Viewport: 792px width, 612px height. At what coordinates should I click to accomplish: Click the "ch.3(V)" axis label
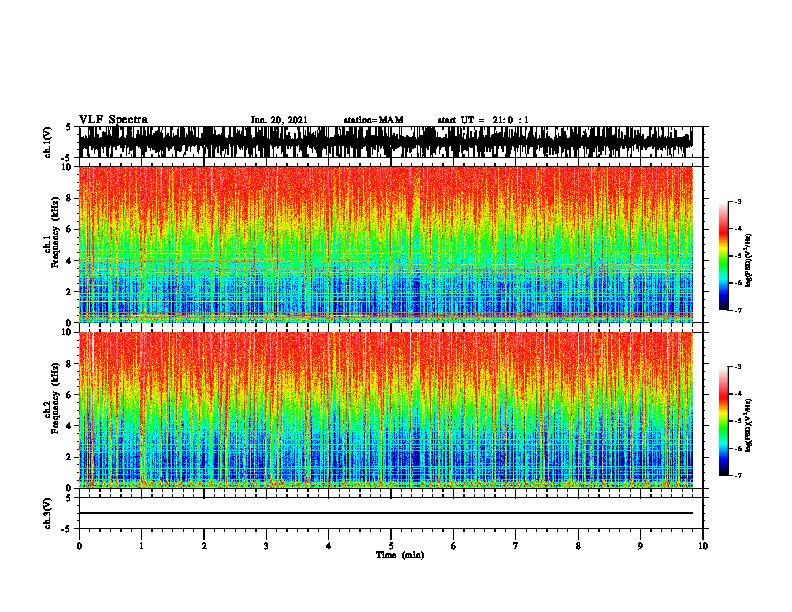pyautogui.click(x=48, y=513)
